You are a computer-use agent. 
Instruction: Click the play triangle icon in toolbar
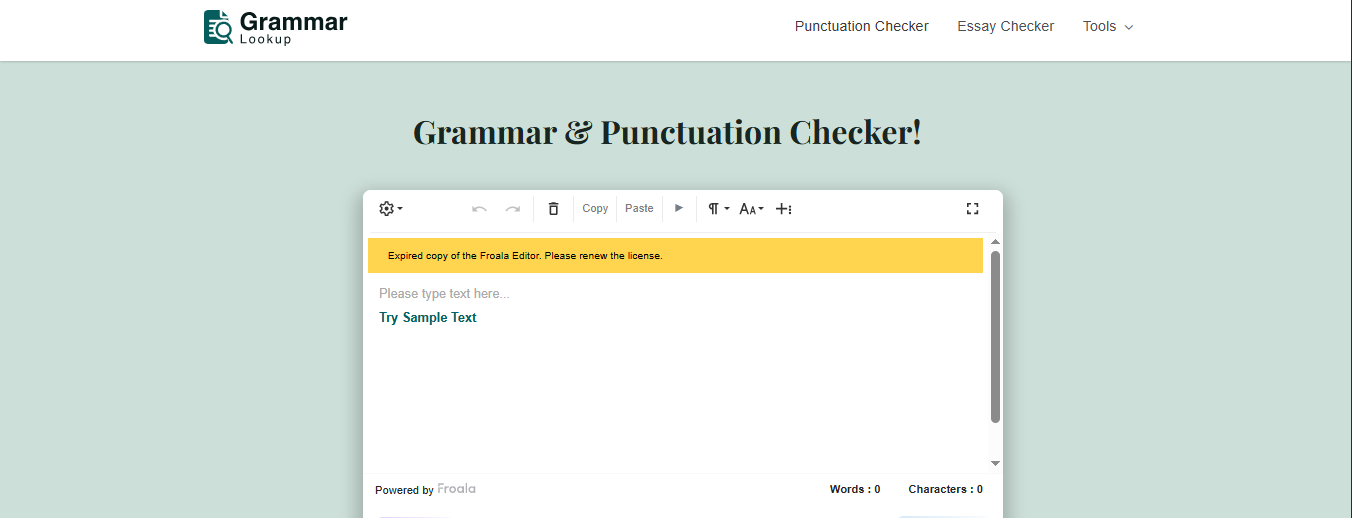[x=679, y=208]
